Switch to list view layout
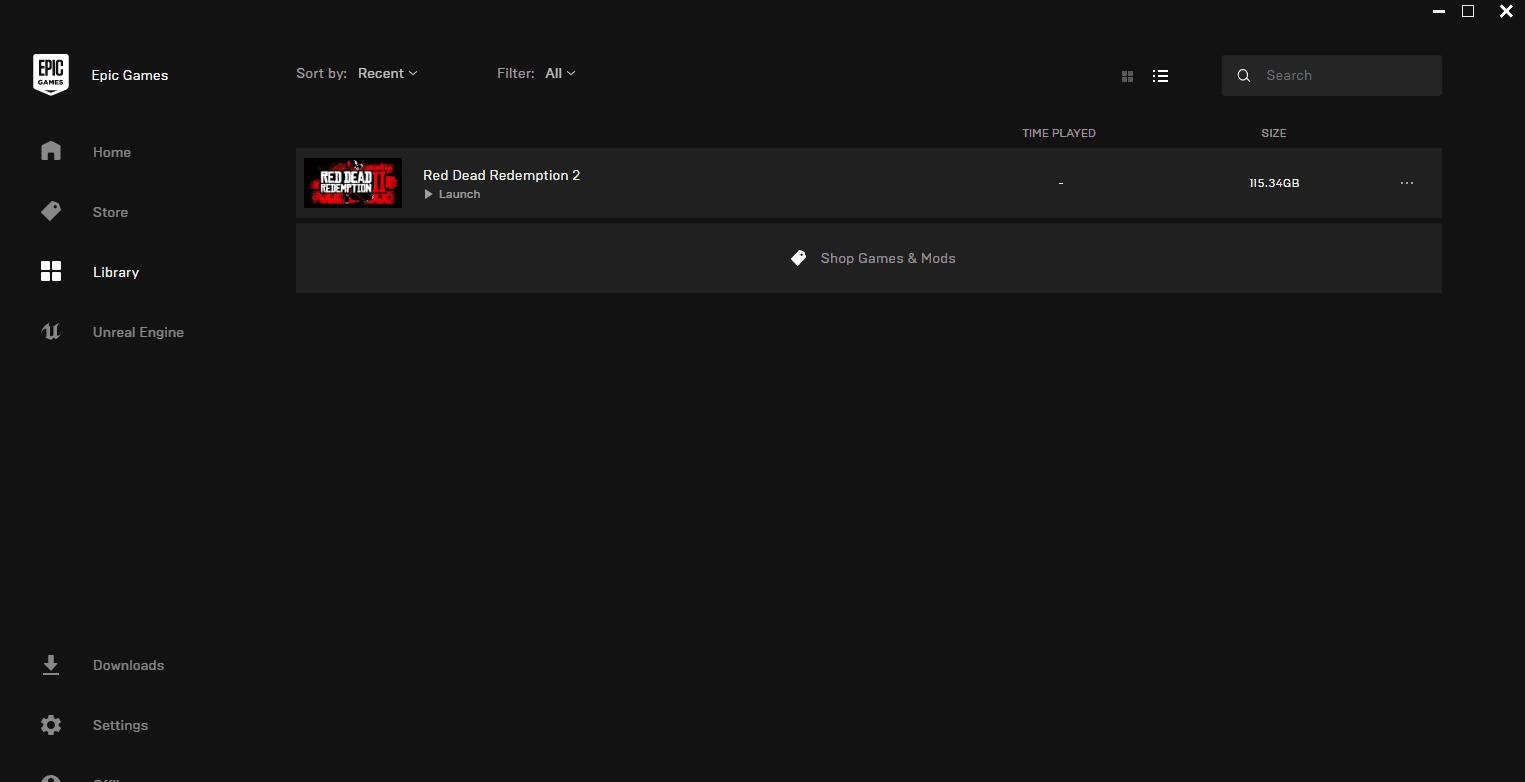The image size is (1525, 782). 1160,76
